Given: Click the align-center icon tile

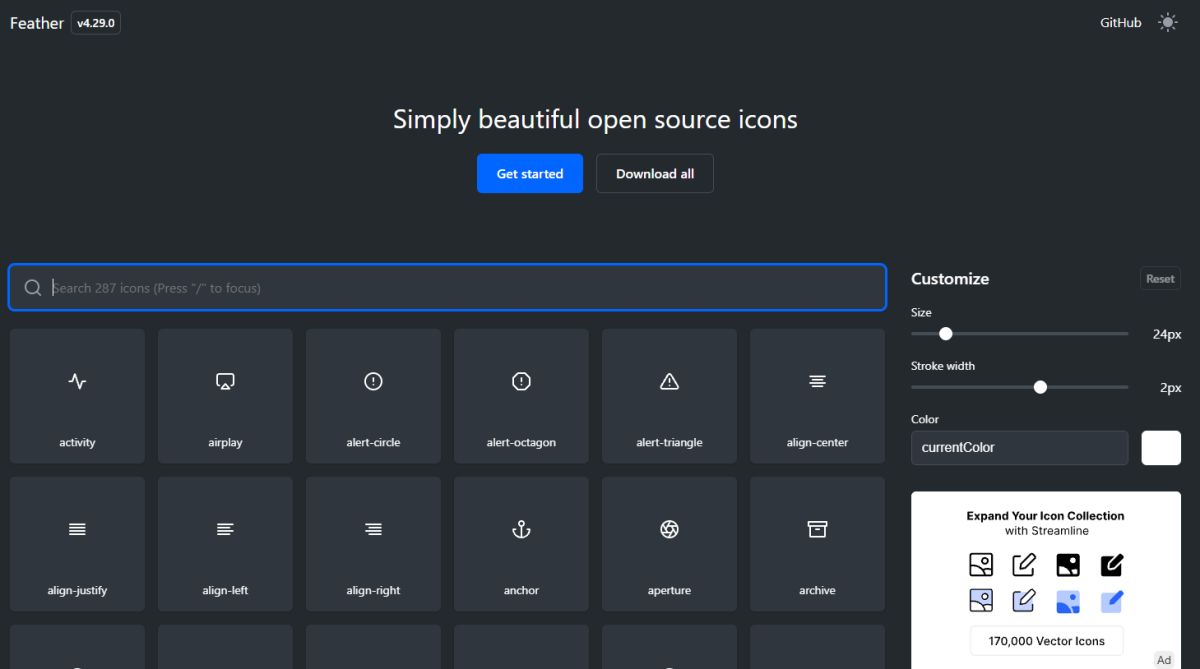Looking at the screenshot, I should pos(817,396).
